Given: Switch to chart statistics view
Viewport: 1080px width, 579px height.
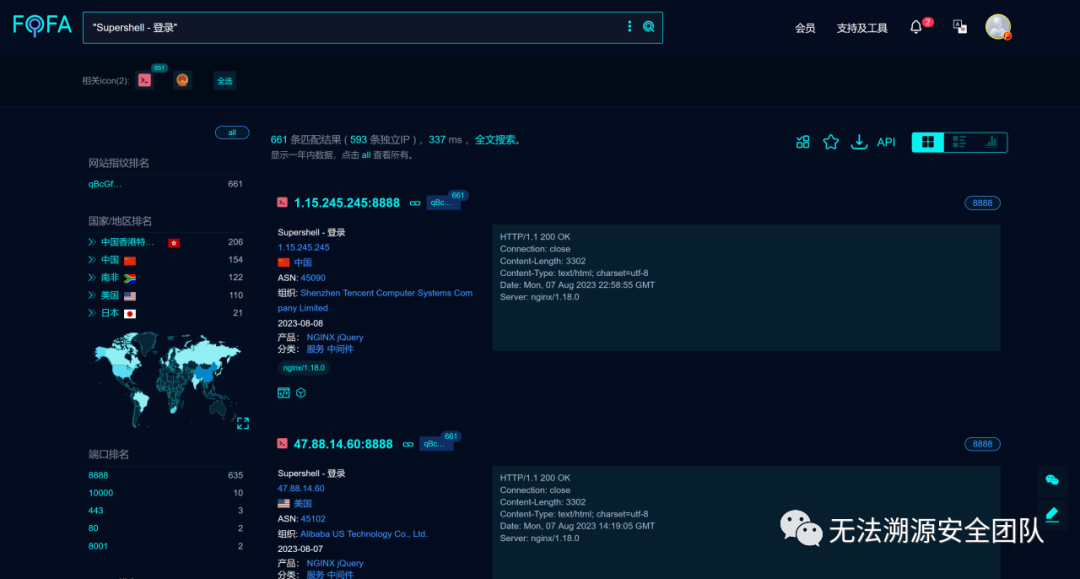Looking at the screenshot, I should (991, 142).
